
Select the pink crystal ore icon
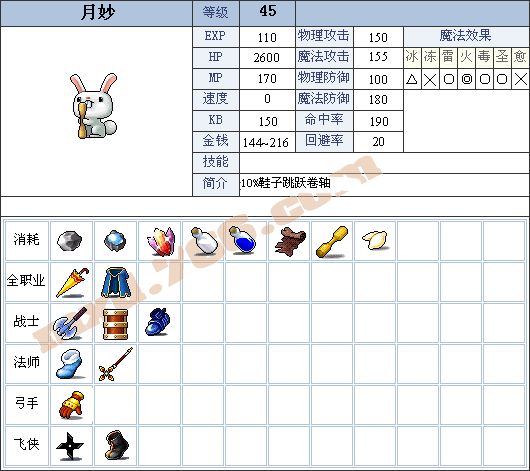pos(161,241)
